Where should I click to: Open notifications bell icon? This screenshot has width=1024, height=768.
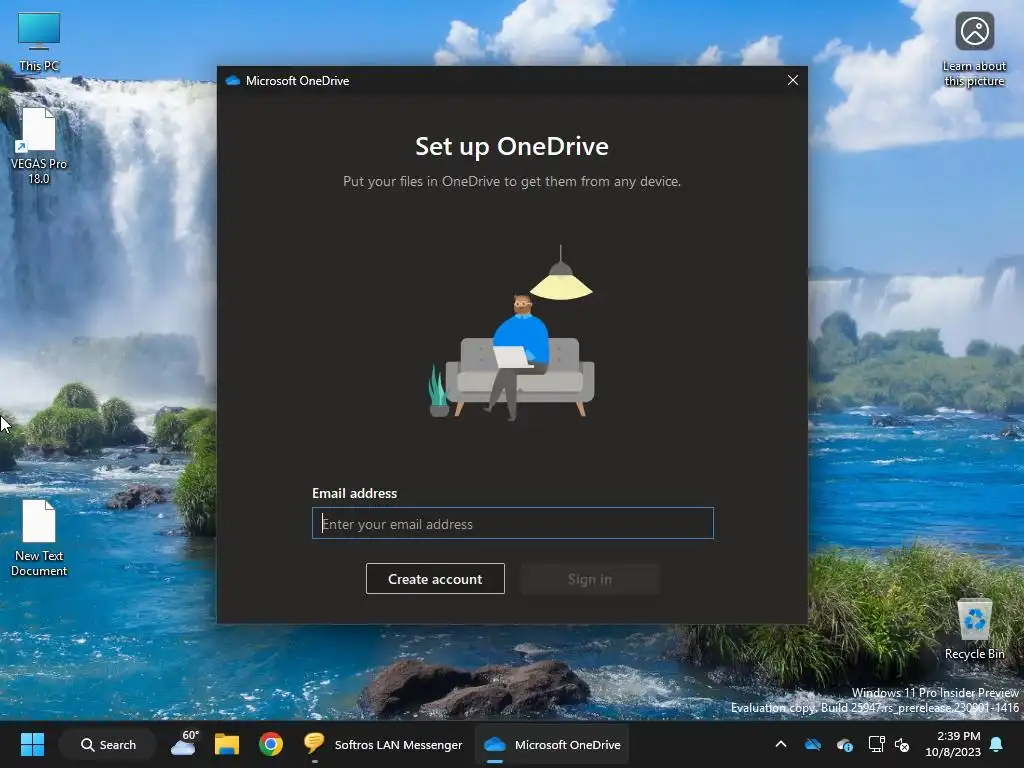(997, 744)
